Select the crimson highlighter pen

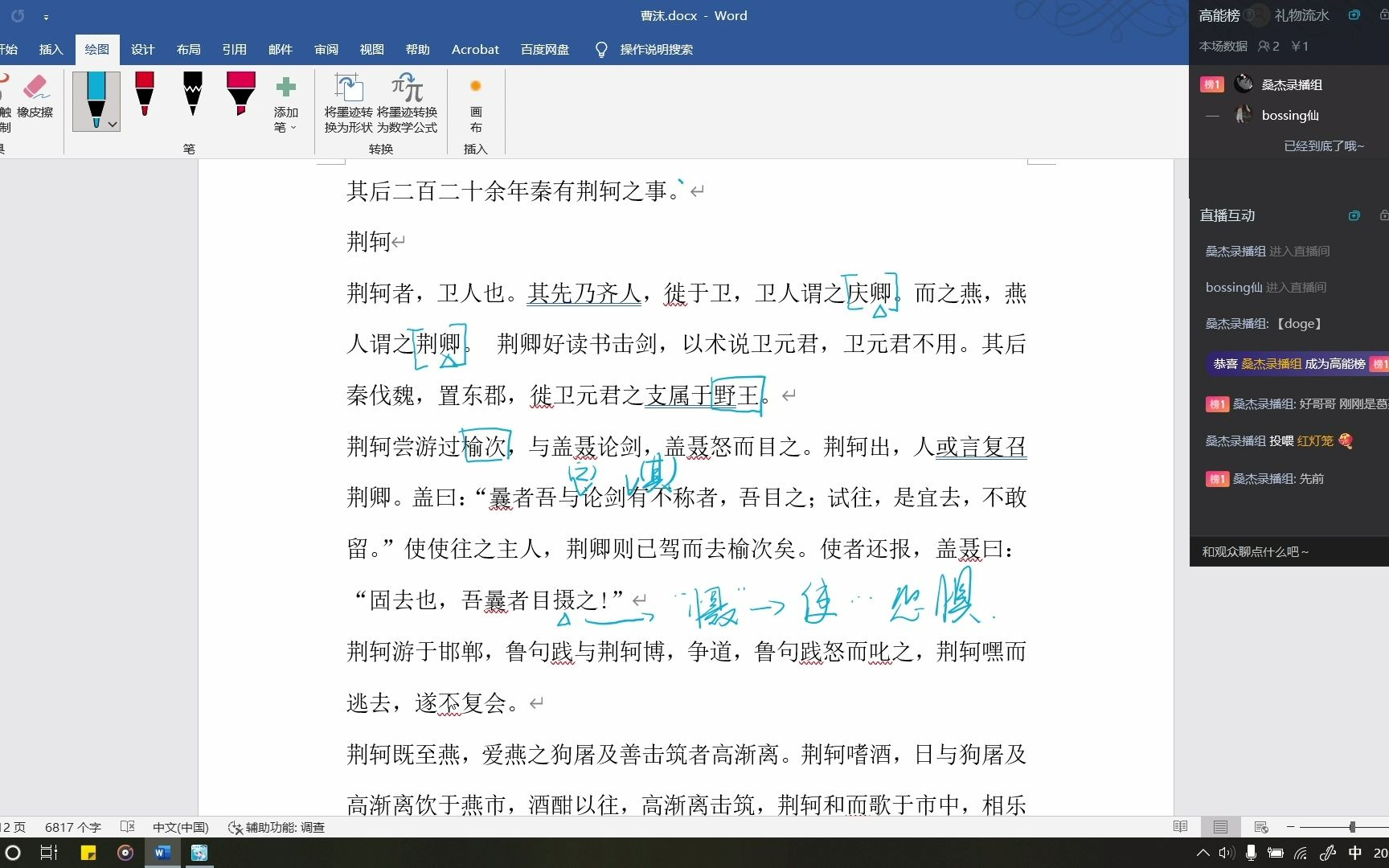(240, 94)
